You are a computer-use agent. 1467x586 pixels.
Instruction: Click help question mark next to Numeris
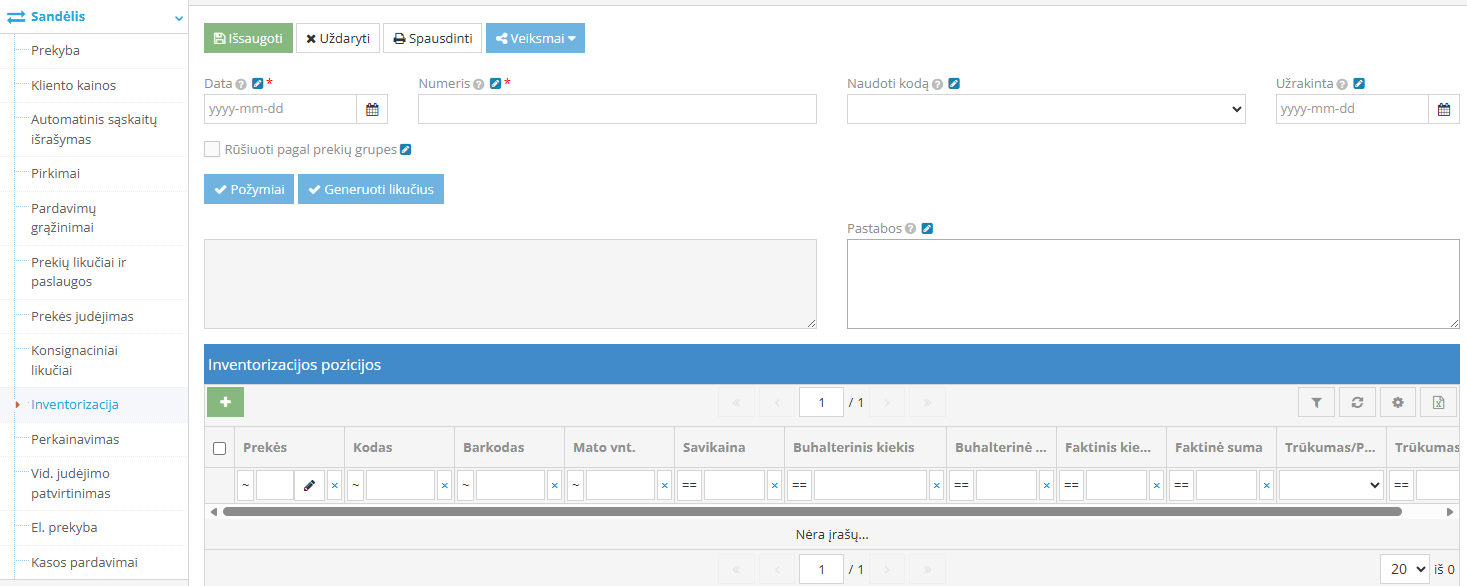[x=479, y=85]
